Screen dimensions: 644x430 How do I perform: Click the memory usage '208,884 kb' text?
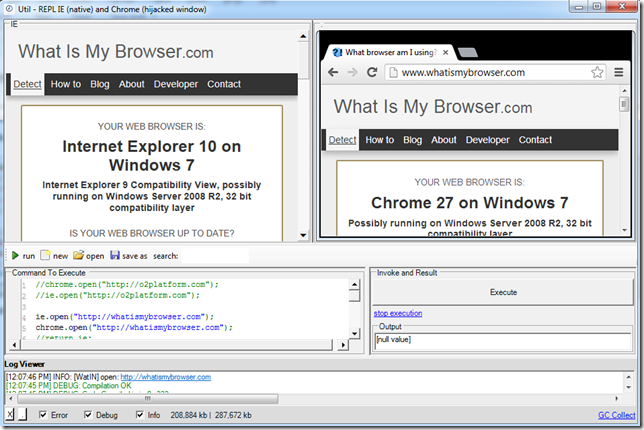click(x=189, y=415)
